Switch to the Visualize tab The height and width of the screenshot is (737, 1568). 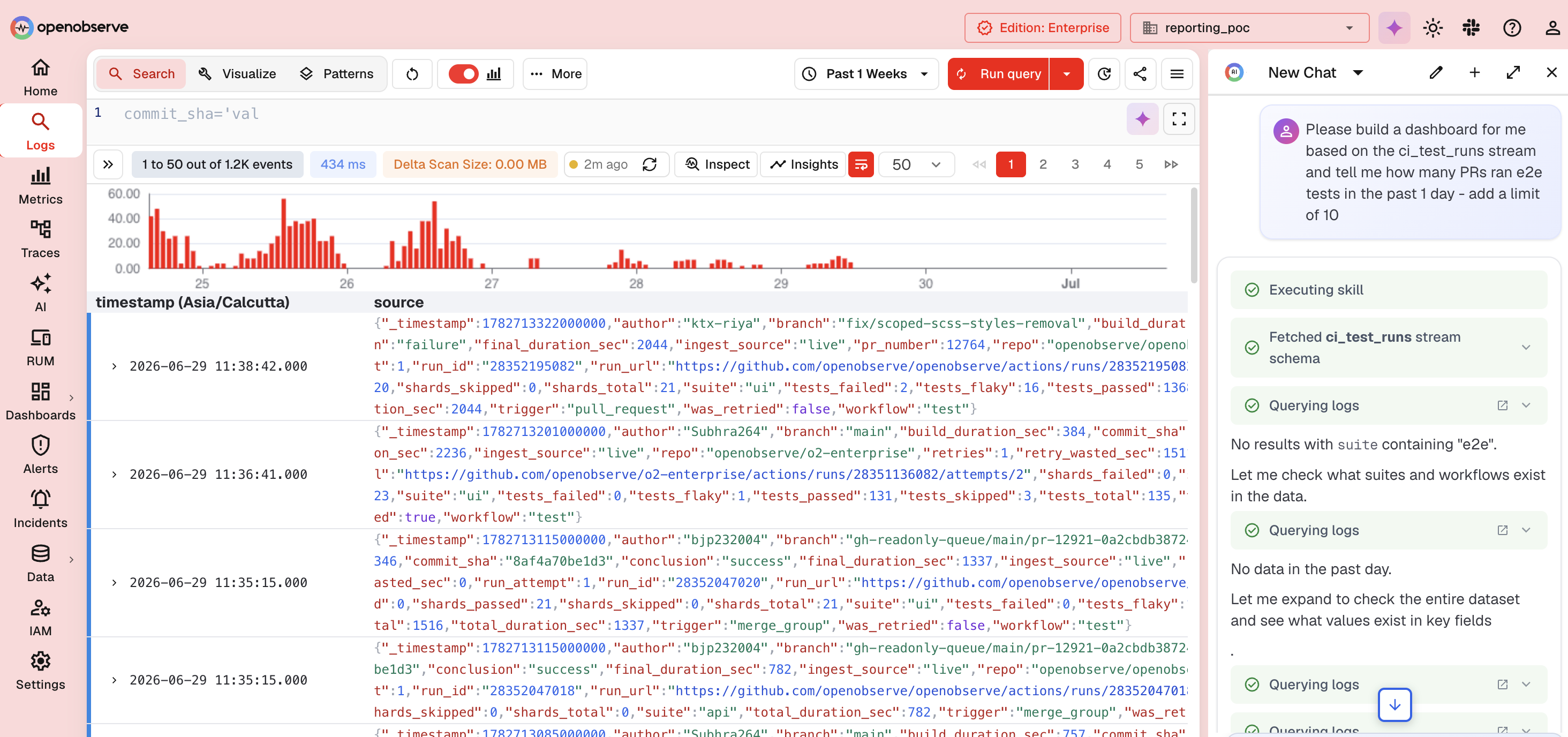point(237,73)
